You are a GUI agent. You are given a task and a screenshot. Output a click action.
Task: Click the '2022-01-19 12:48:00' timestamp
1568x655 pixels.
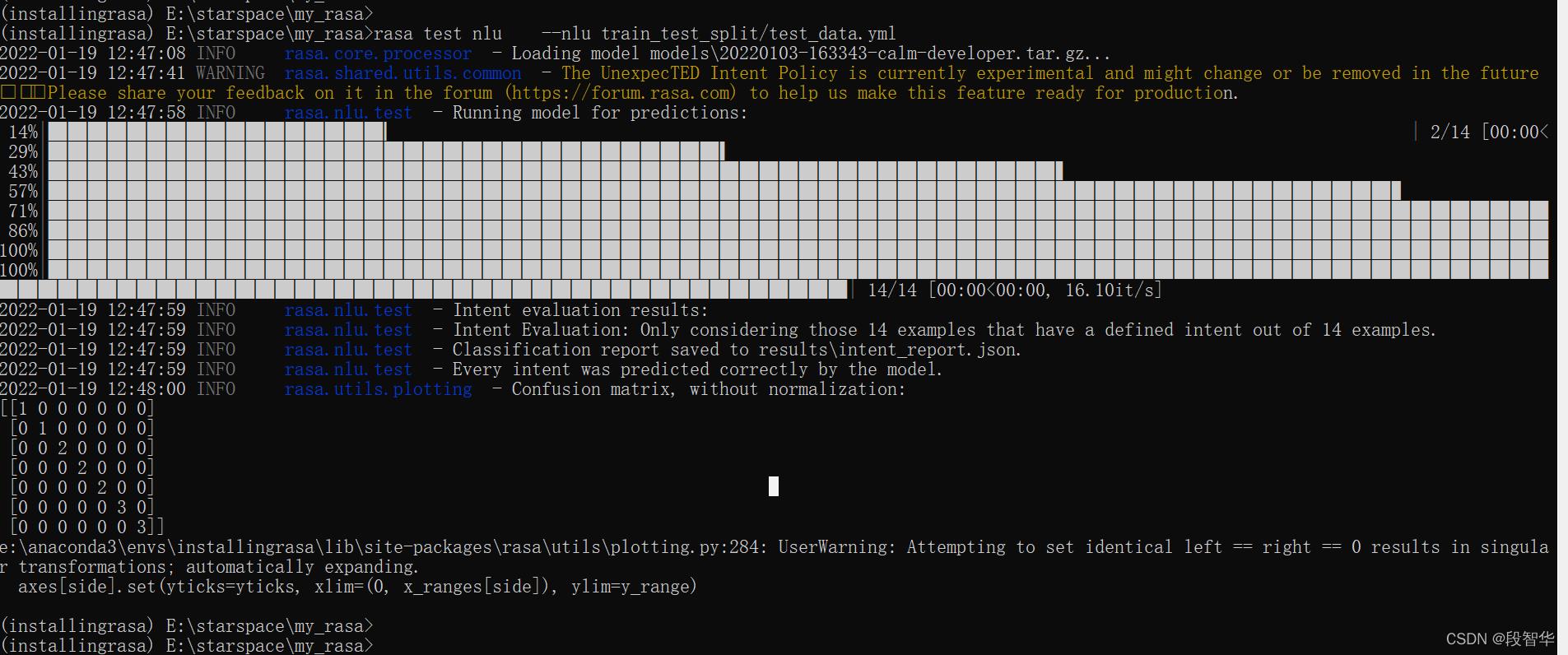coord(93,389)
